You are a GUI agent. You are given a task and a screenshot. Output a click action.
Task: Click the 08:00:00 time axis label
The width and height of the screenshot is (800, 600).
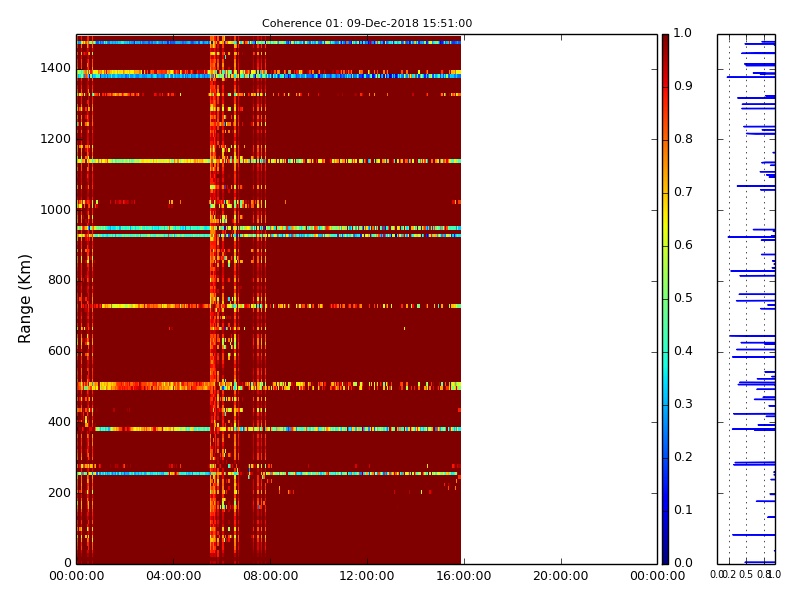270,576
